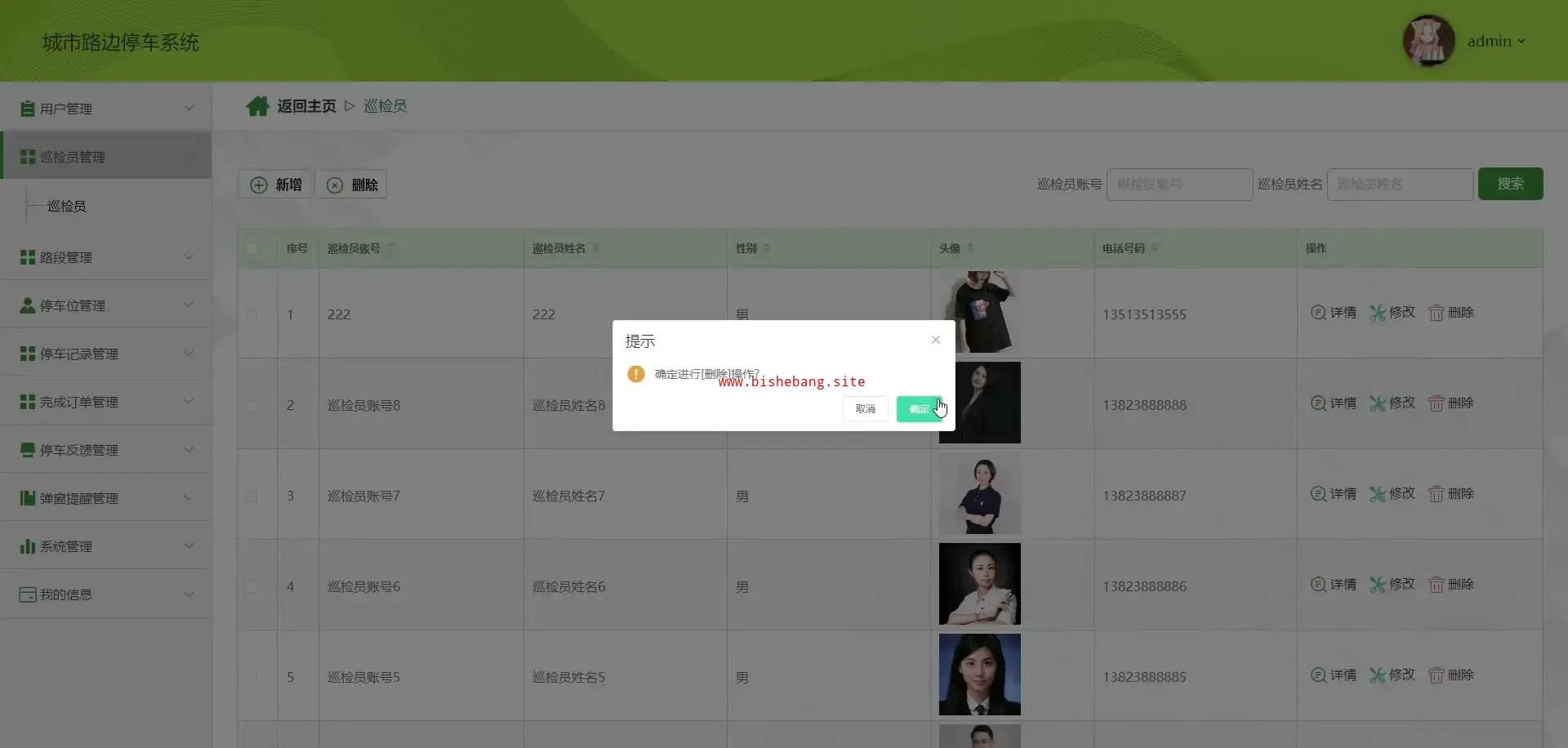Image resolution: width=1568 pixels, height=748 pixels.
Task: Sort by 巡检员账号 column
Action: click(x=390, y=248)
